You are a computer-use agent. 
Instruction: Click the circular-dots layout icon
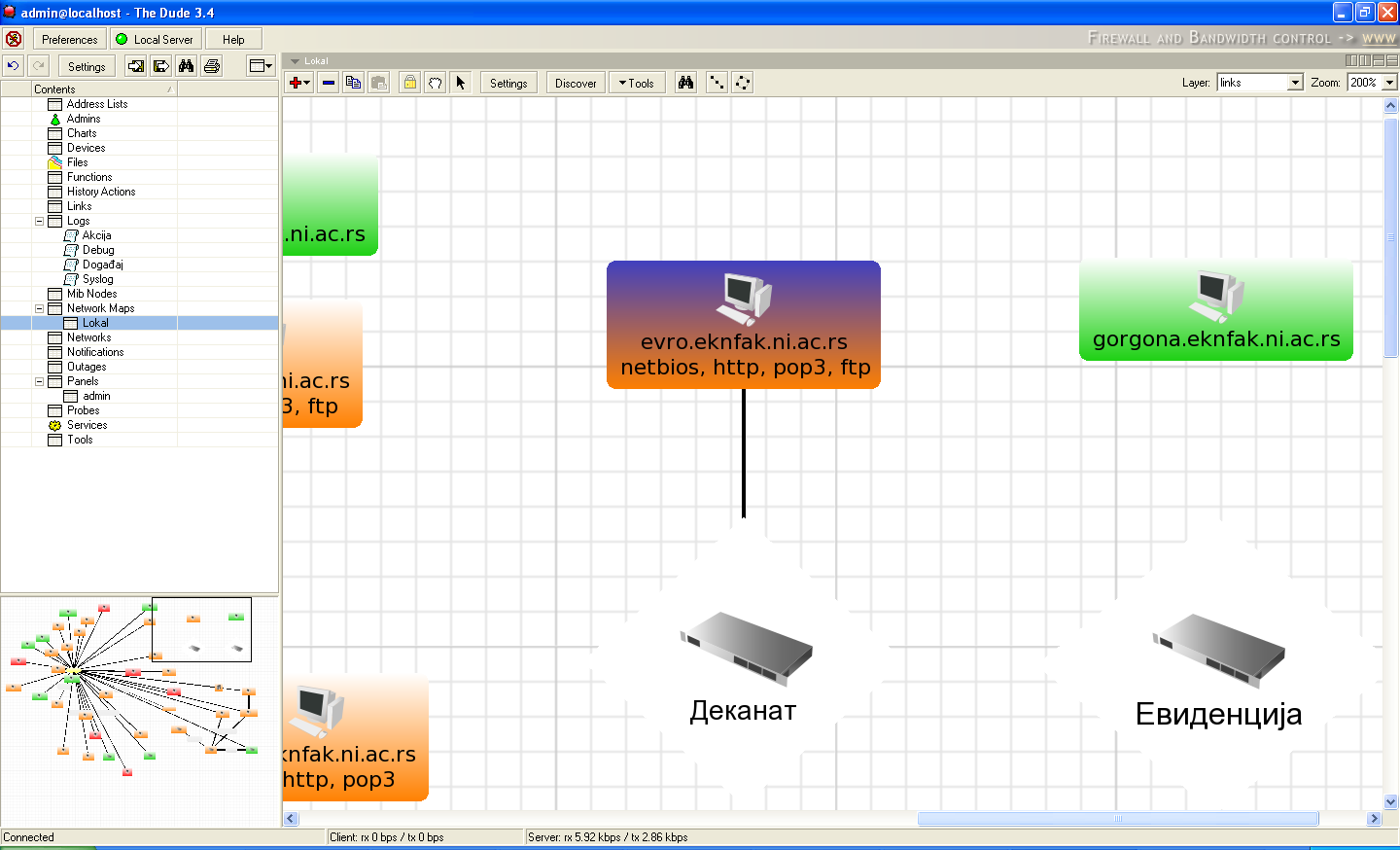tap(742, 83)
